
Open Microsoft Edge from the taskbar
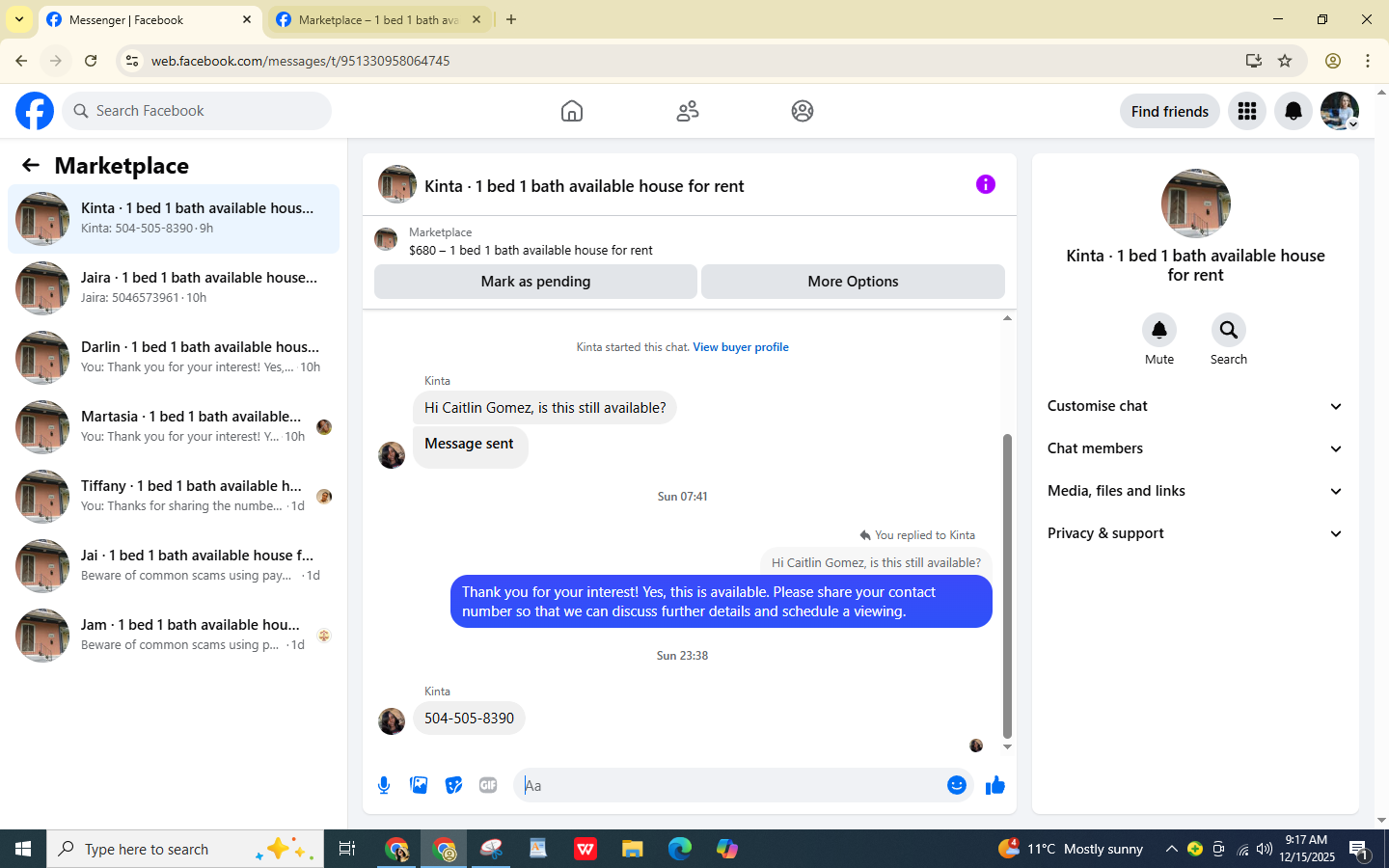tap(680, 849)
